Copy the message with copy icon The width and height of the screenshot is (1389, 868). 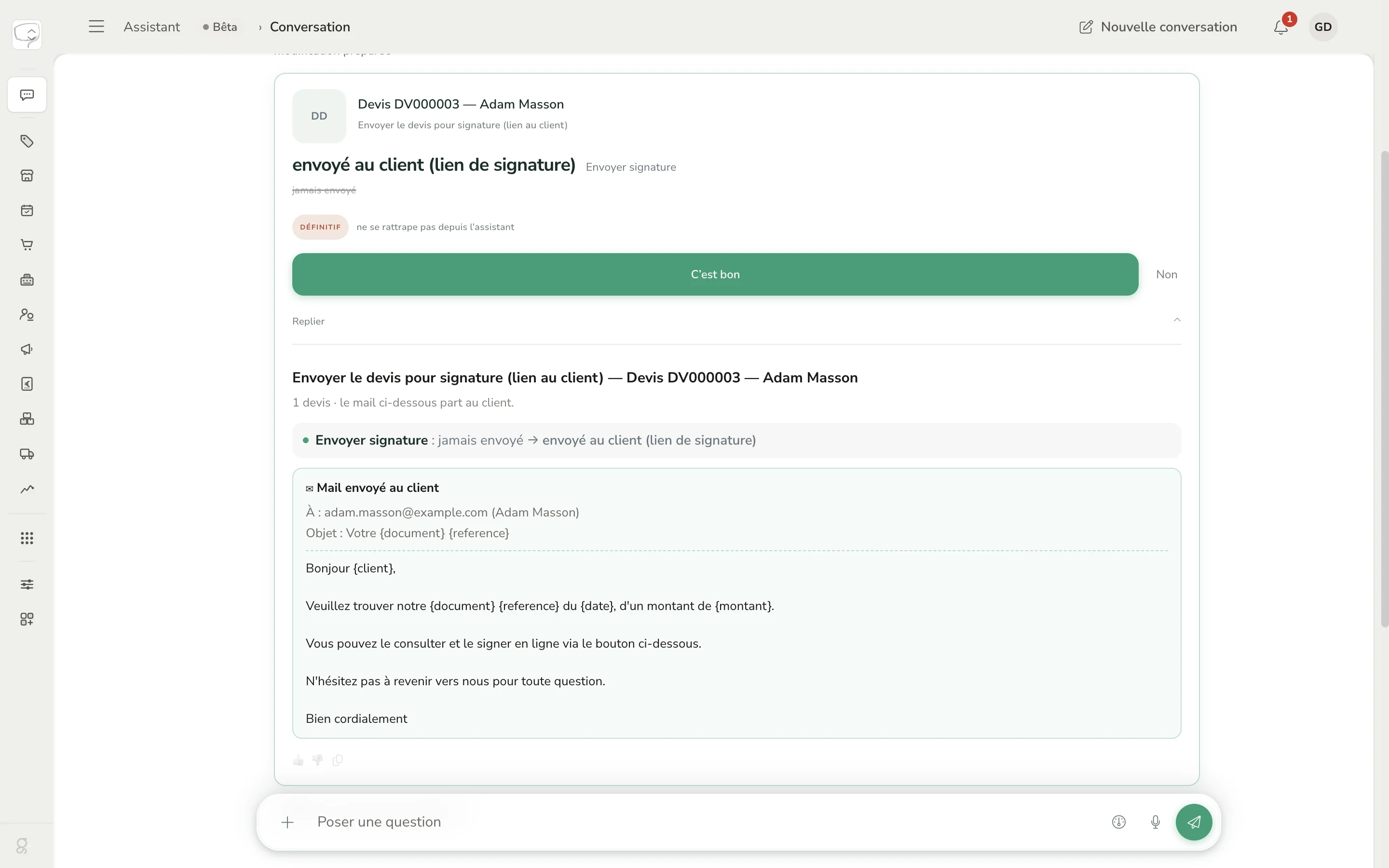(x=338, y=760)
